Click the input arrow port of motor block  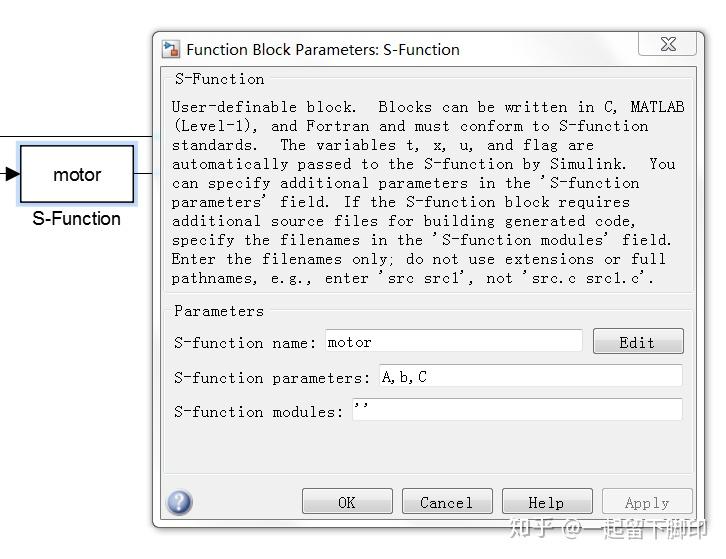[12, 174]
